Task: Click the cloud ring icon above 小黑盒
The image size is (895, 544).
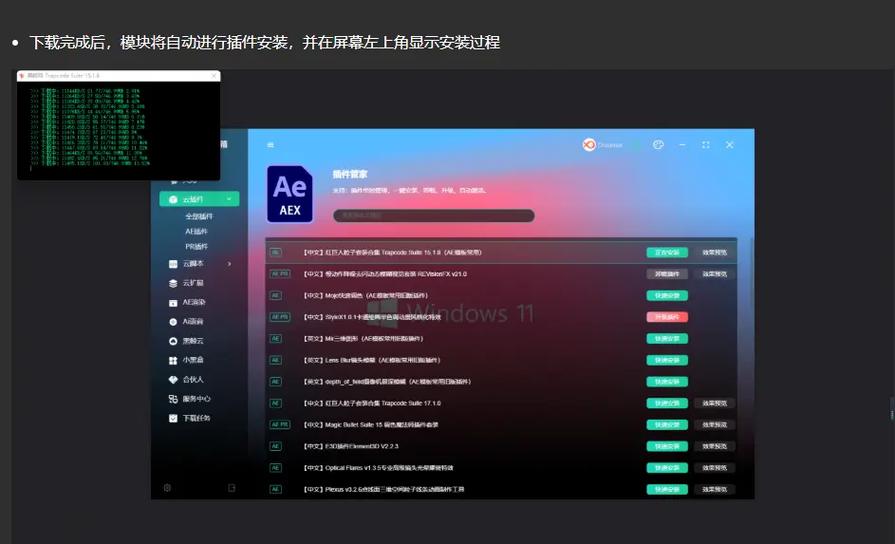Action: pyautogui.click(x=173, y=341)
